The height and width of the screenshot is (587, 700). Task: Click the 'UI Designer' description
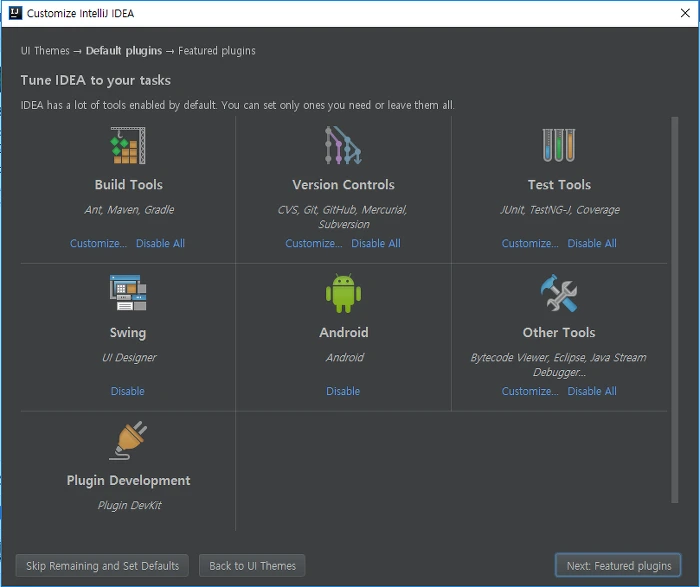click(x=129, y=358)
